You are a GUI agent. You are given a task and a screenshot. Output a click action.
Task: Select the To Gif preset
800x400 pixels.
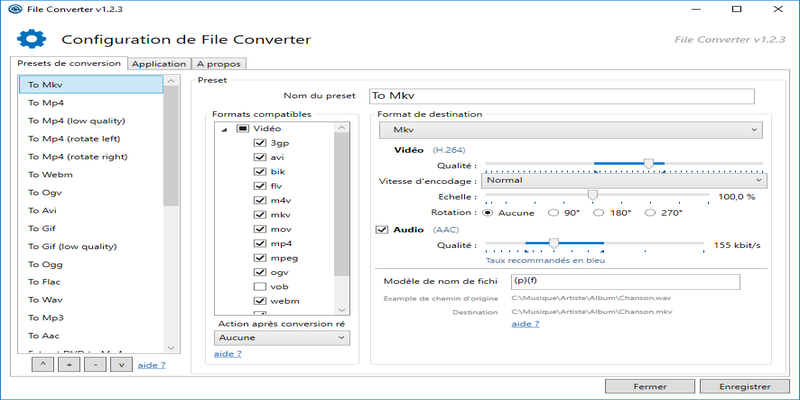click(x=91, y=228)
